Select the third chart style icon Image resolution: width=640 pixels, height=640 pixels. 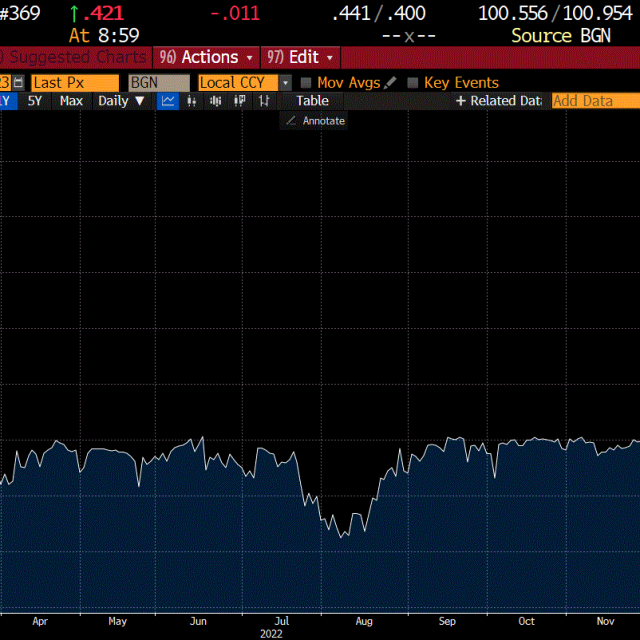[216, 101]
